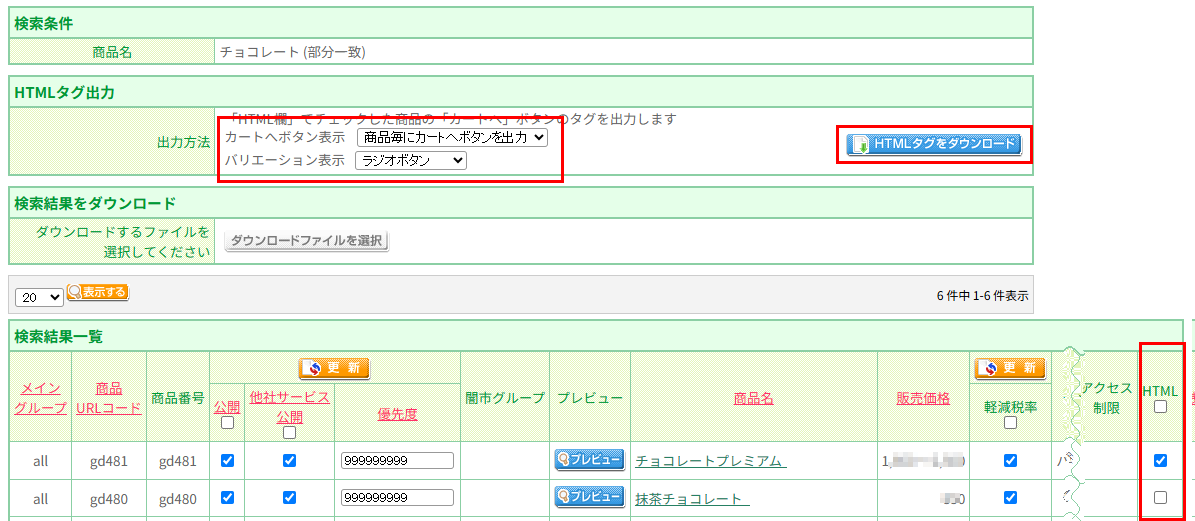Open the バリエーション表示 dropdown

pos(411,161)
